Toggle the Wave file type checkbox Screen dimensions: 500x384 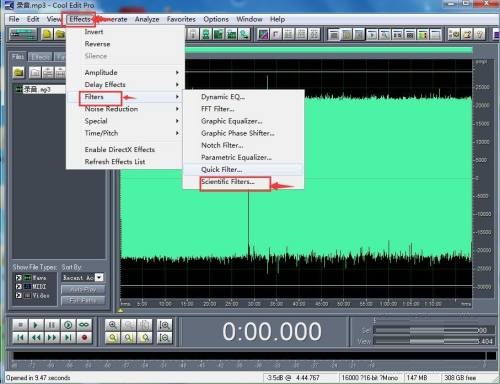tap(19, 278)
